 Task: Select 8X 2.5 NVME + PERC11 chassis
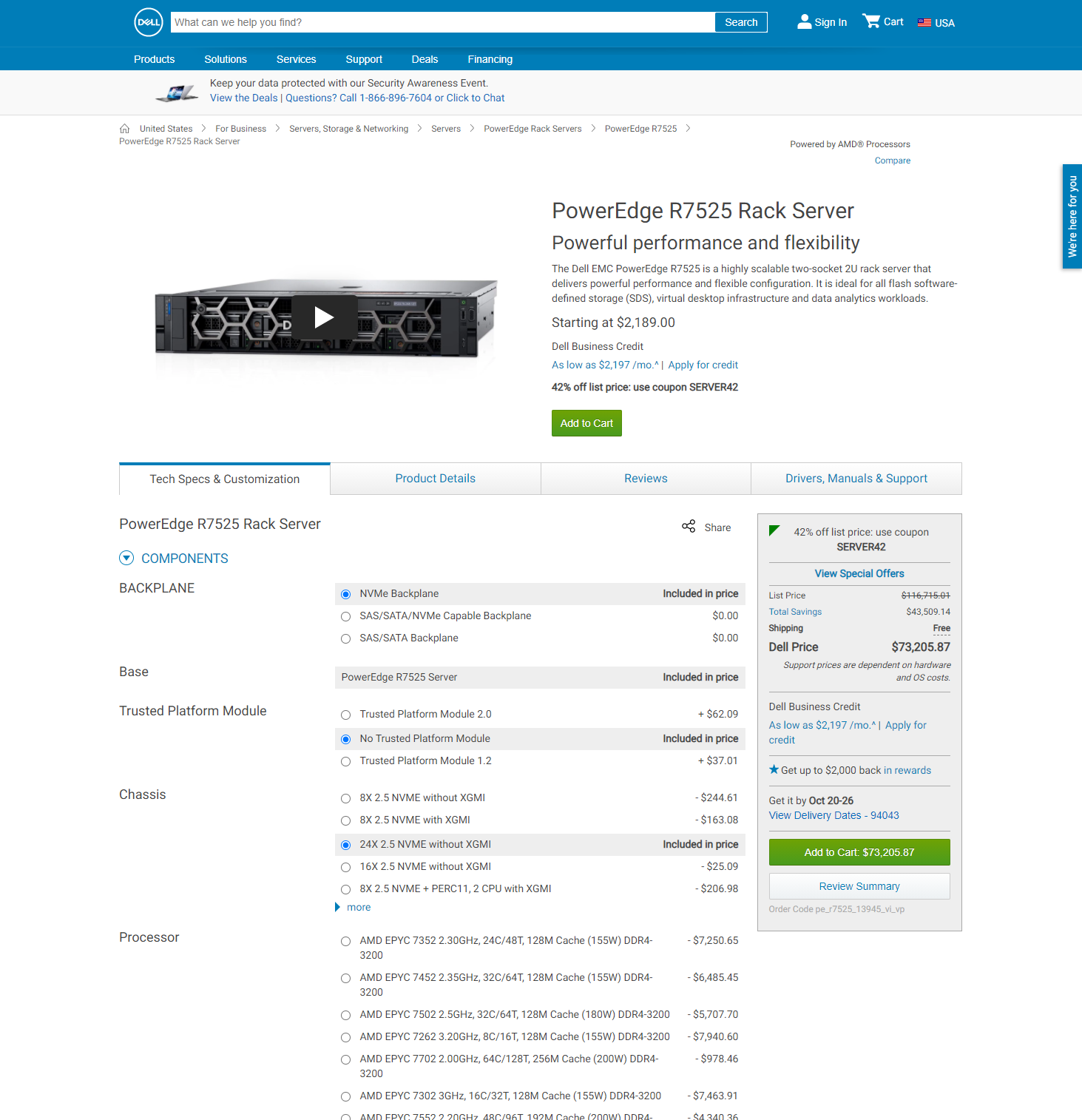[345, 889]
